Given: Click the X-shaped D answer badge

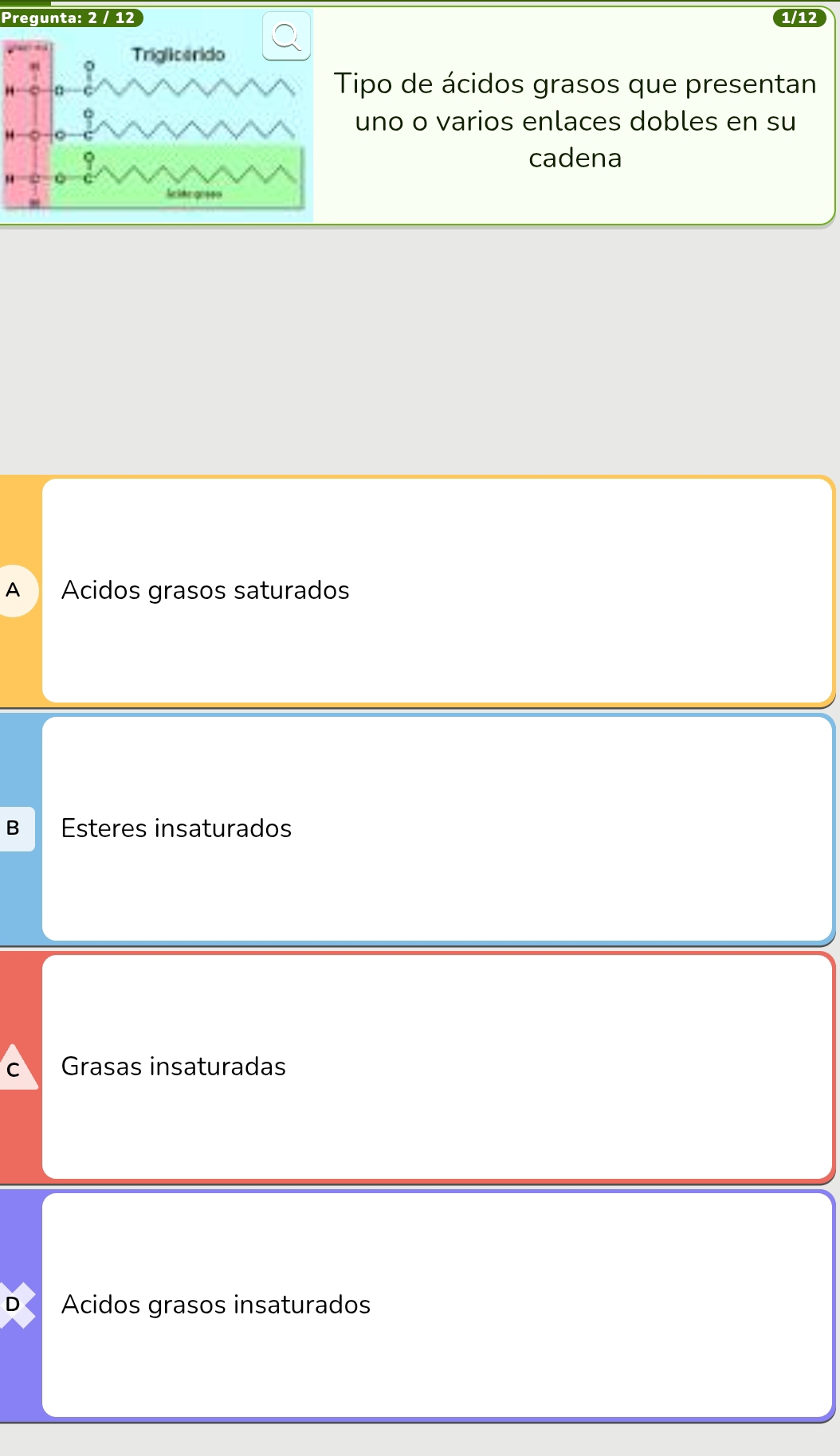Looking at the screenshot, I should point(14,1305).
